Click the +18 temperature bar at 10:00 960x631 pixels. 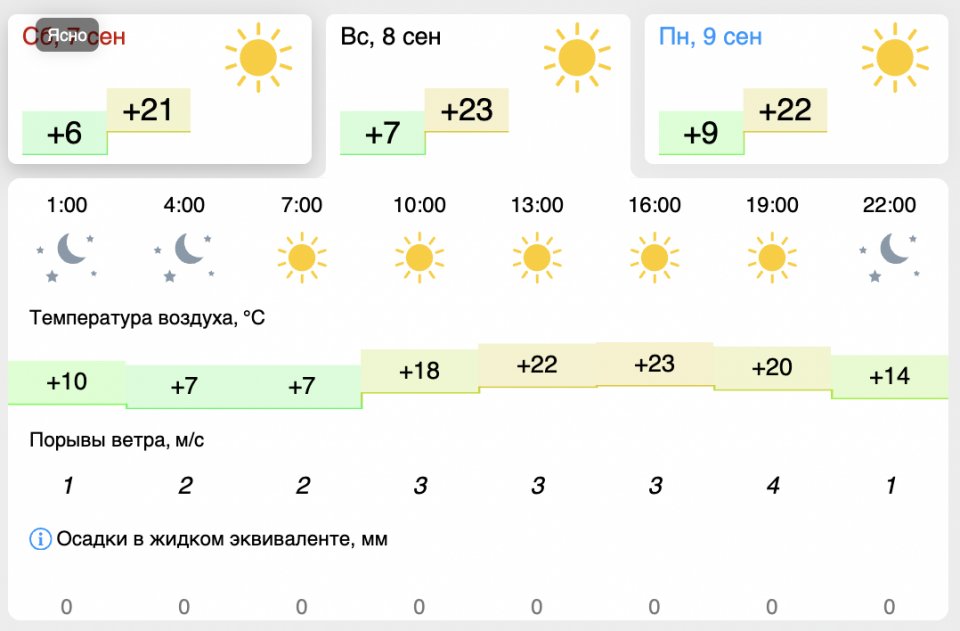[419, 371]
